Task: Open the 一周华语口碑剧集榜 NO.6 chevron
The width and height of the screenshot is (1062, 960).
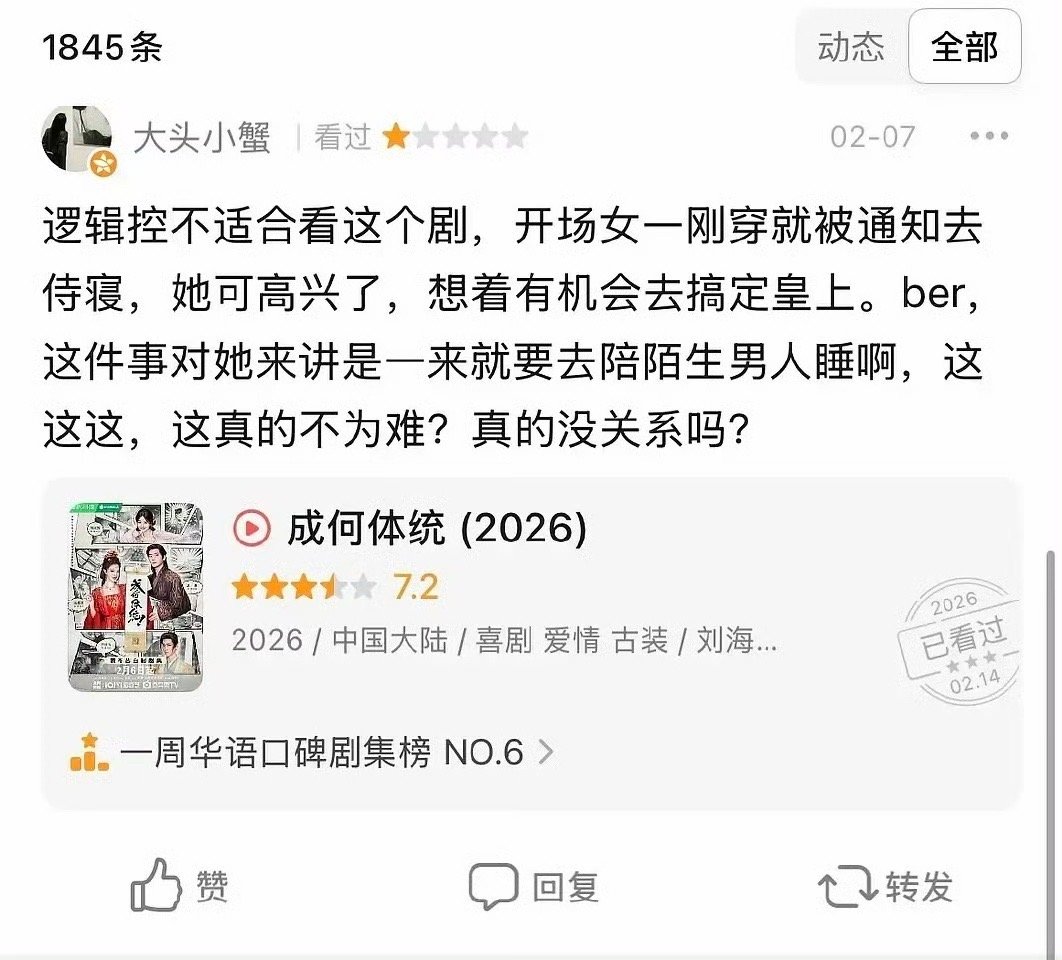Action: [x=546, y=752]
